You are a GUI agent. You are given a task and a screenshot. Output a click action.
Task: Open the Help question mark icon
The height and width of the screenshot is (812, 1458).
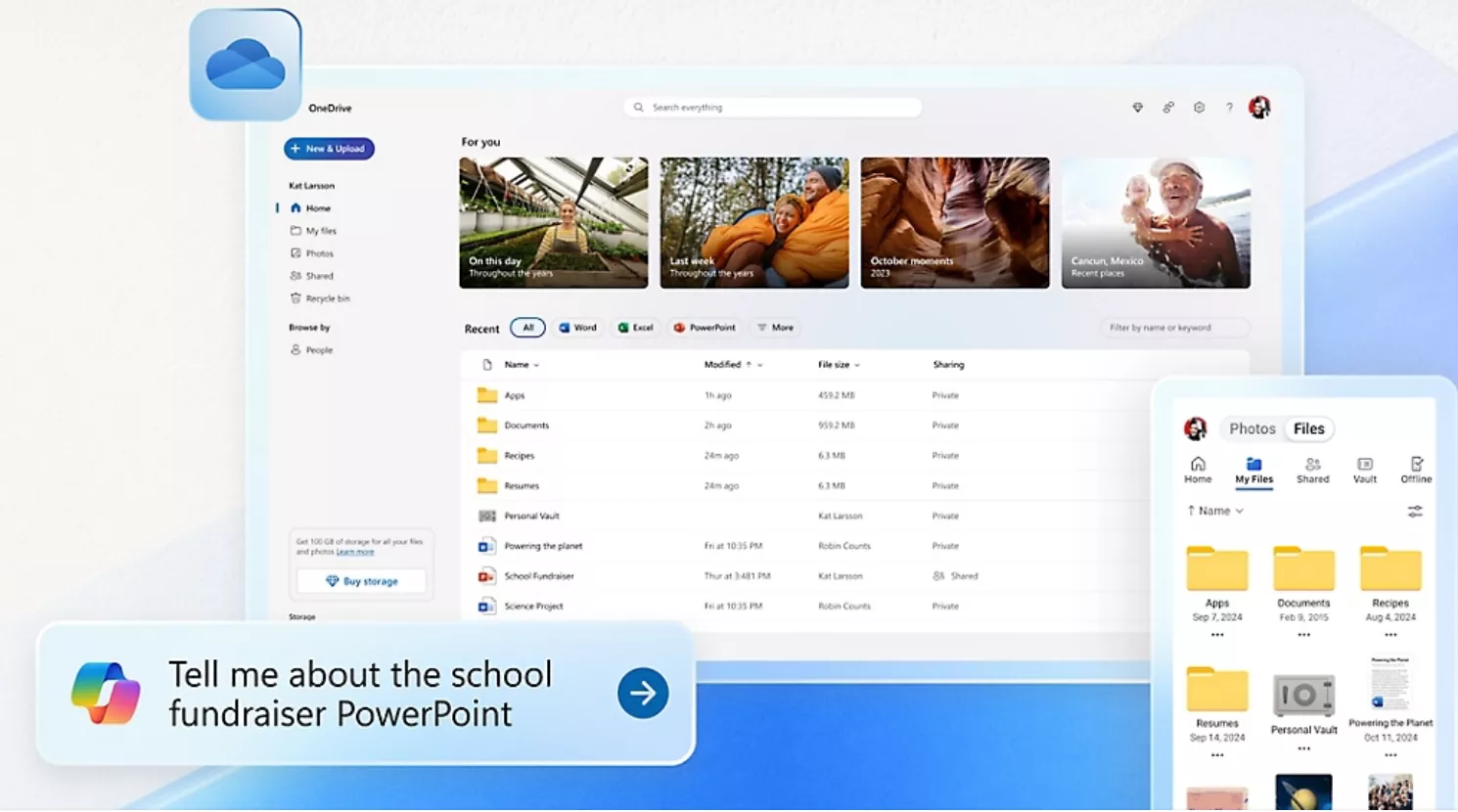pyautogui.click(x=1229, y=108)
